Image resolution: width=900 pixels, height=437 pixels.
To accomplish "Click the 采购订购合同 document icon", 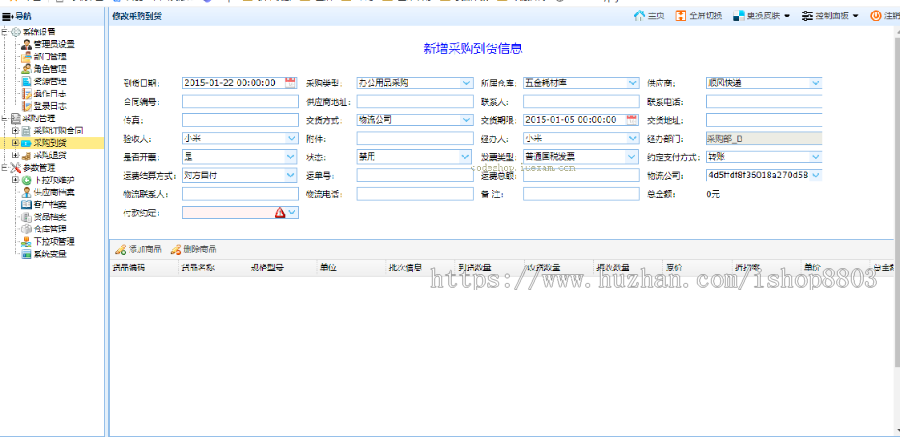I will (x=26, y=131).
